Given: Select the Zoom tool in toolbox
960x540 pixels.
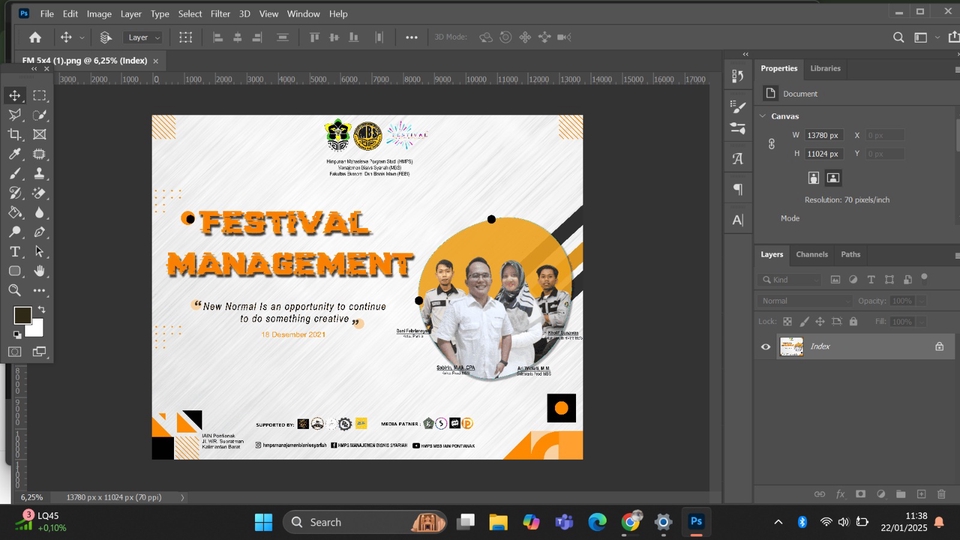Looking at the screenshot, I should point(15,290).
